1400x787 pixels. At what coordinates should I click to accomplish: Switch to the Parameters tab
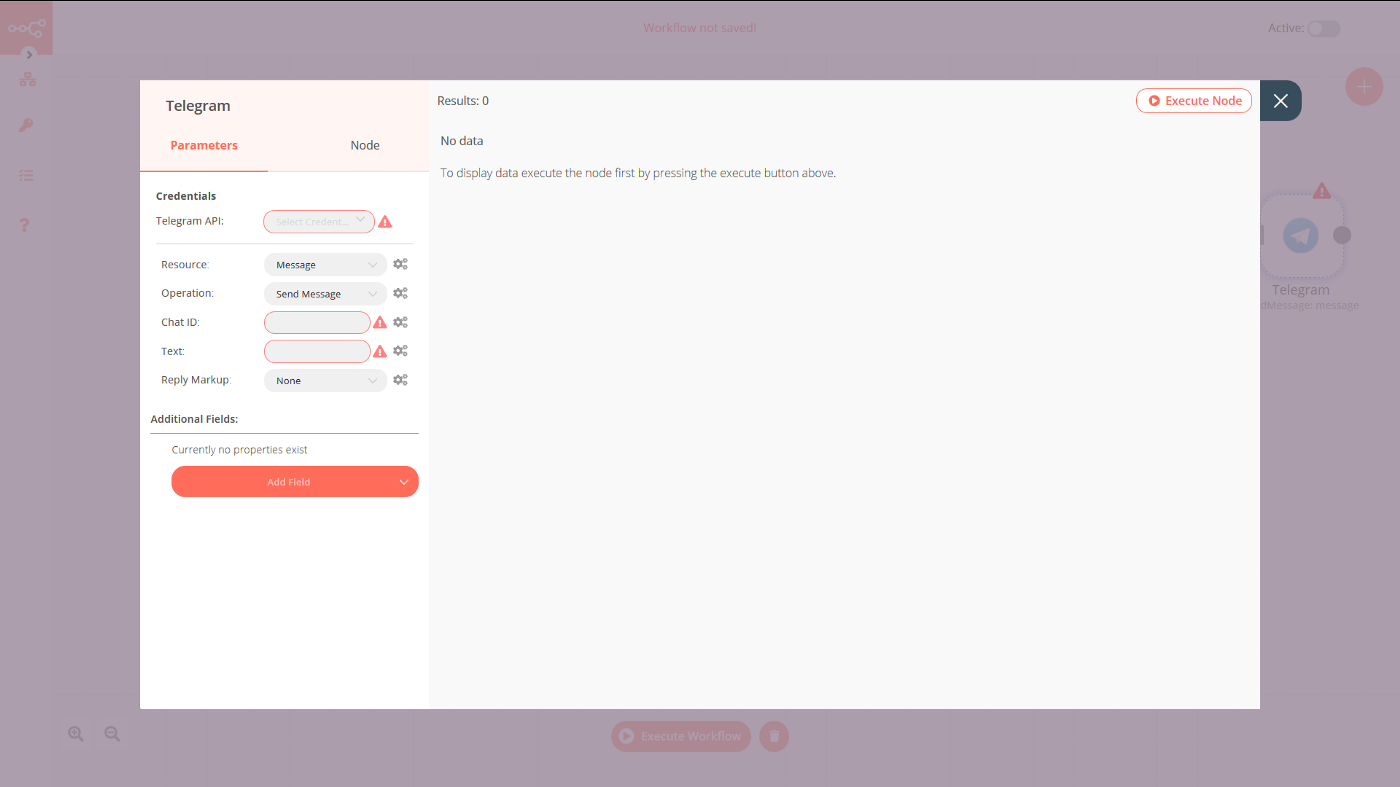pyautogui.click(x=204, y=146)
